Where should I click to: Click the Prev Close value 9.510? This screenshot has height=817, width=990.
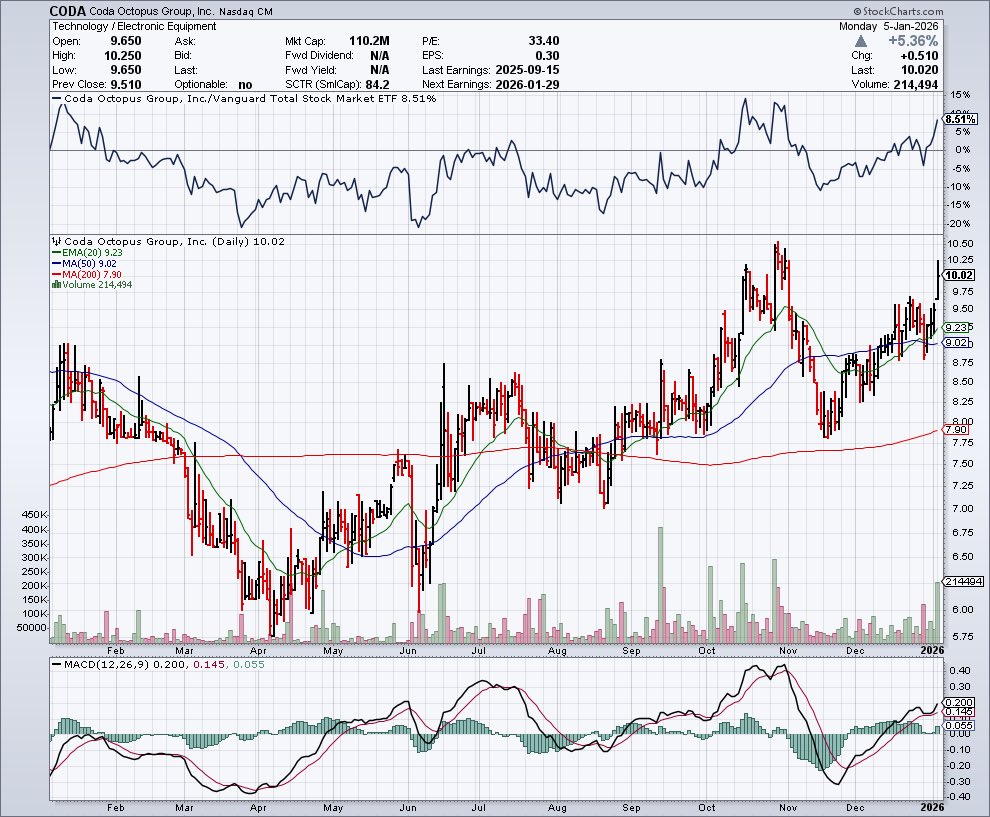(x=126, y=85)
